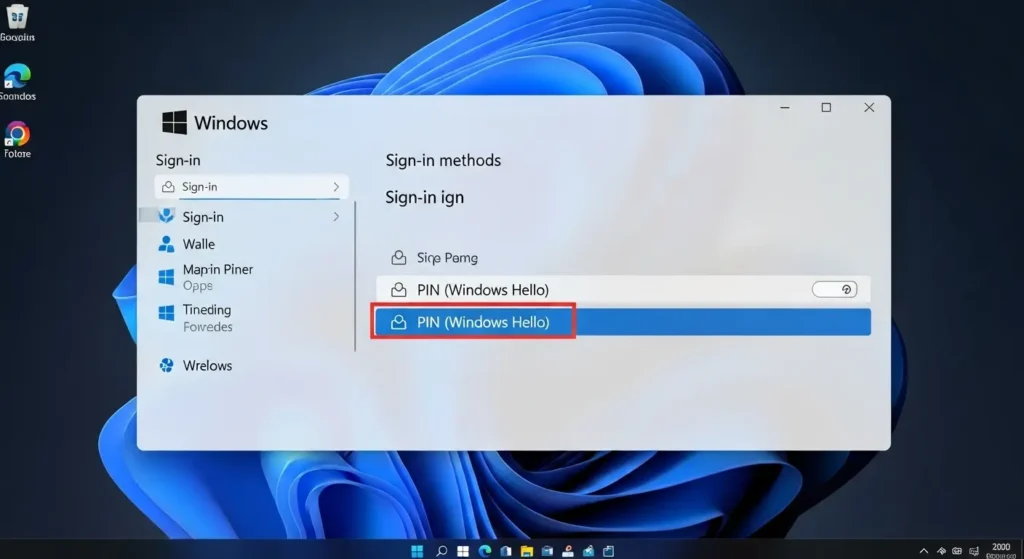Open the Microsoft Edge desktop shortcut
Screen dimensions: 1024x559
tap(17, 81)
